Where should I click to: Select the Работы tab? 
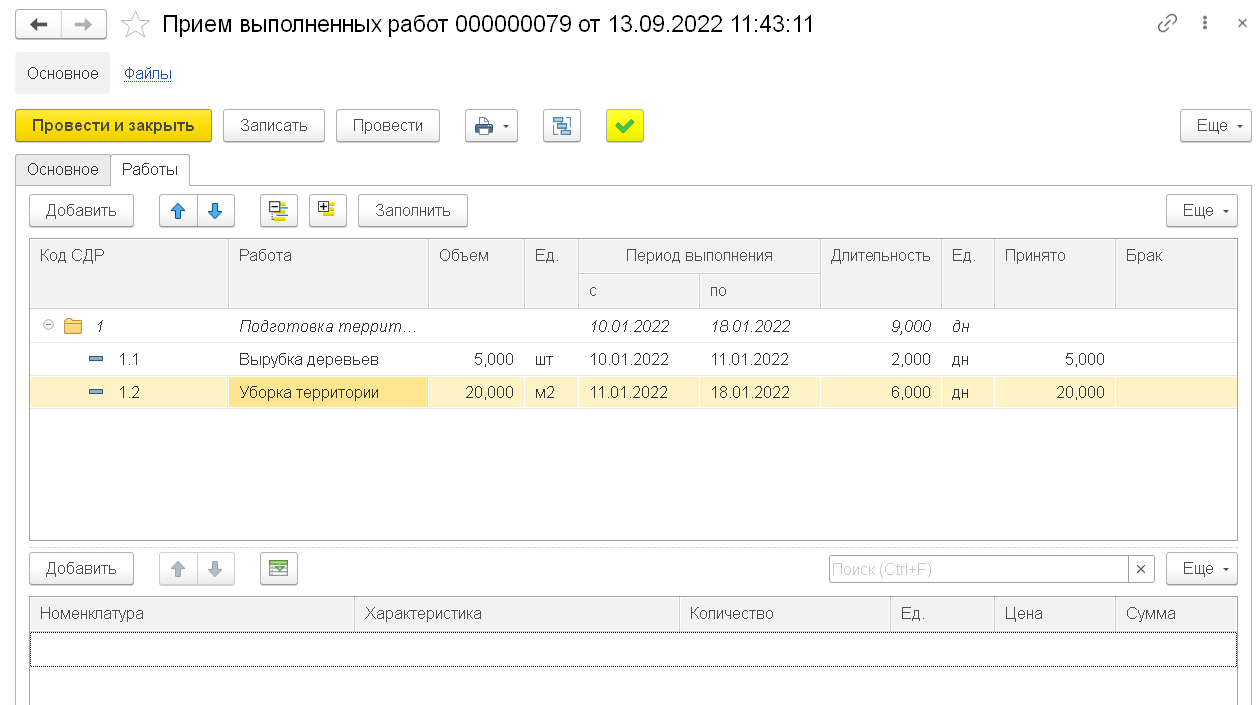150,170
